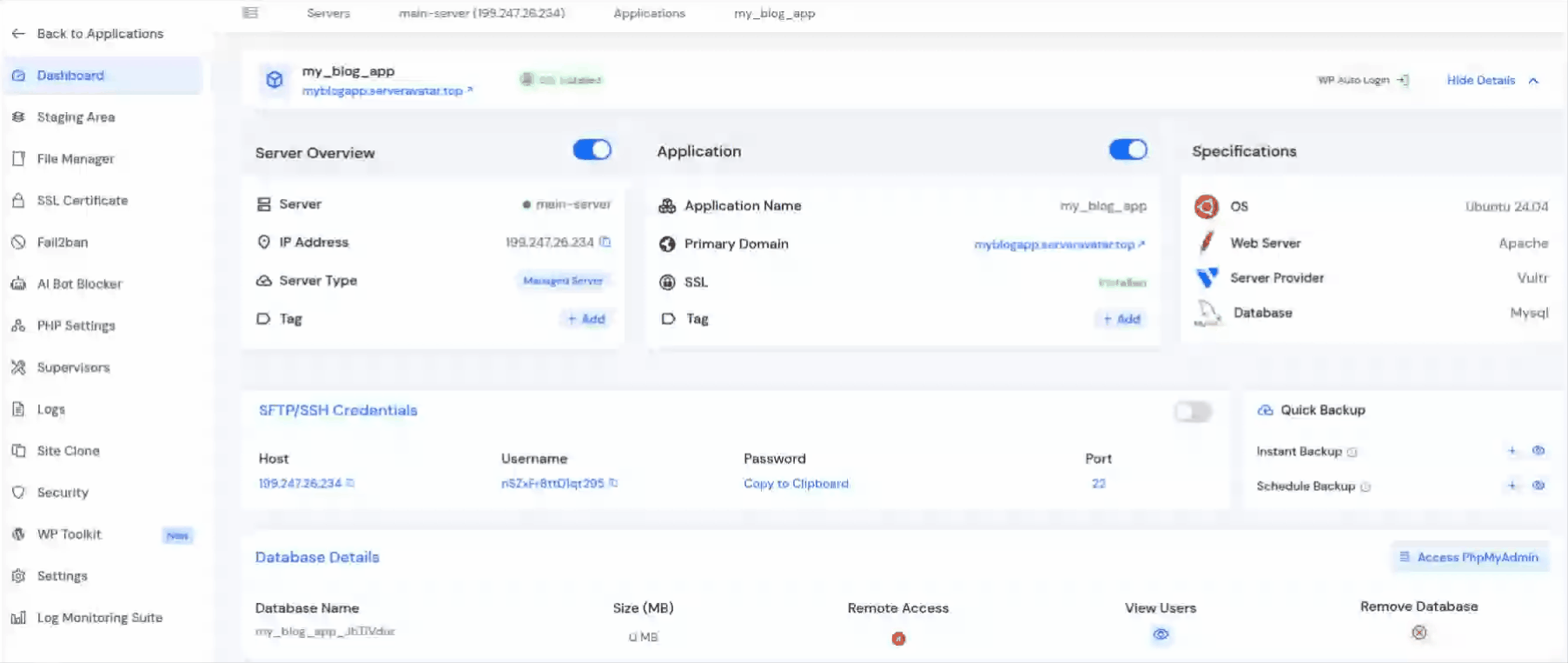Viewport: 1568px width, 663px height.
Task: Open Staging Area menu item
Action: (x=76, y=117)
